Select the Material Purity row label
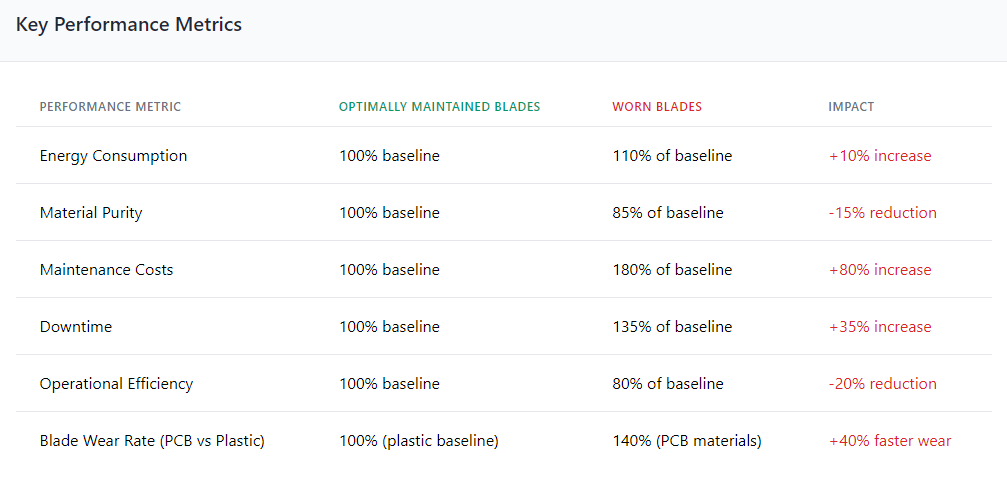 pyautogui.click(x=91, y=213)
